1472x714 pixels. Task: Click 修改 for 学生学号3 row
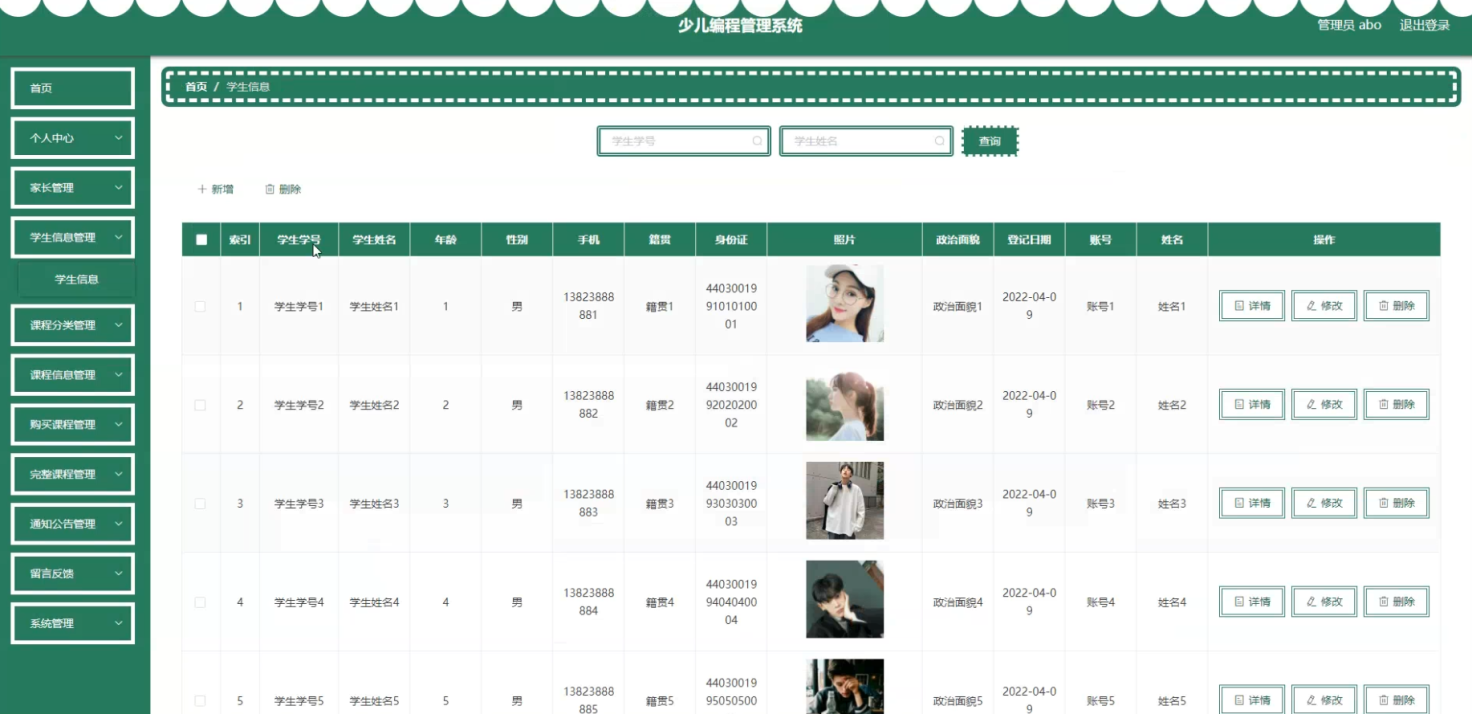click(x=1324, y=503)
